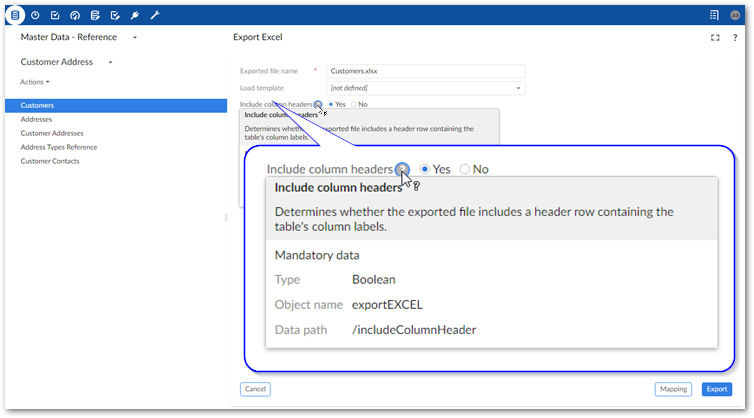Open the checkbox task icon in top bar
The width and height of the screenshot is (754, 418).
(x=55, y=15)
